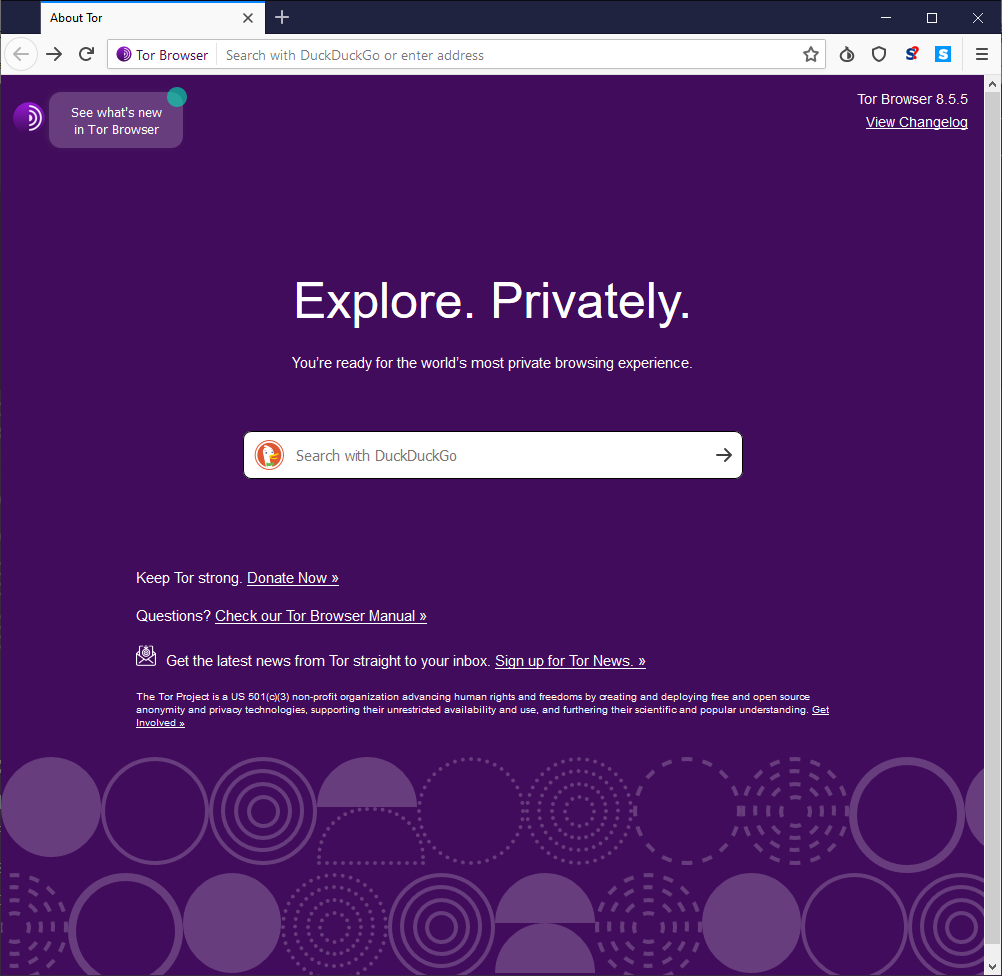
Task: Submit the search with the arrow button
Action: [723, 455]
